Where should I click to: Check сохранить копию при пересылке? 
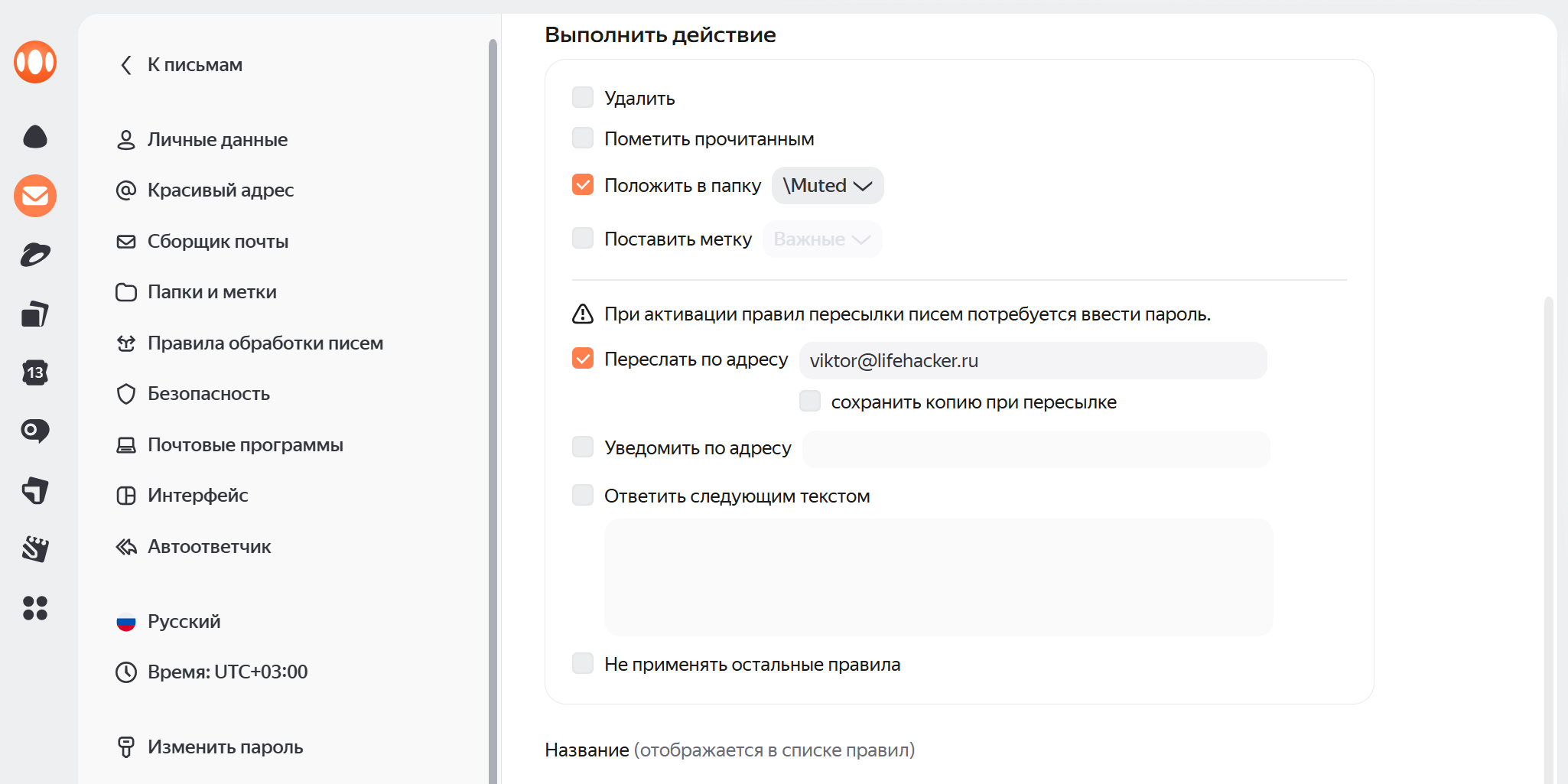(810, 401)
